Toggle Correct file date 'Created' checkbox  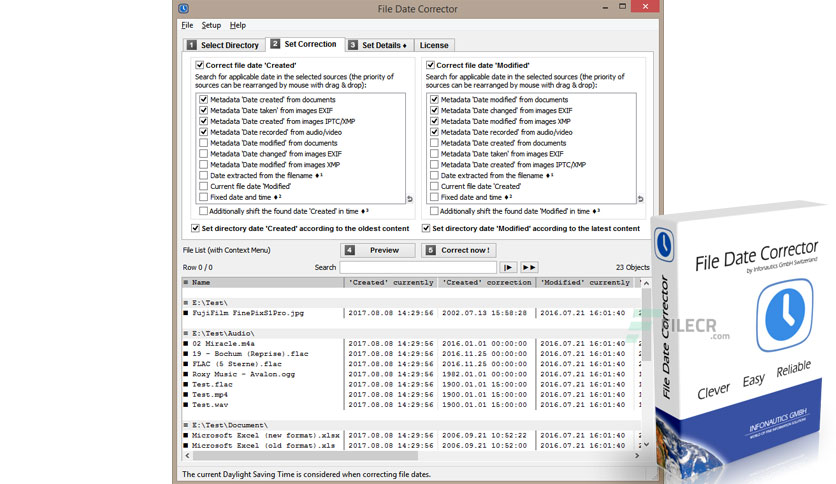[199, 65]
